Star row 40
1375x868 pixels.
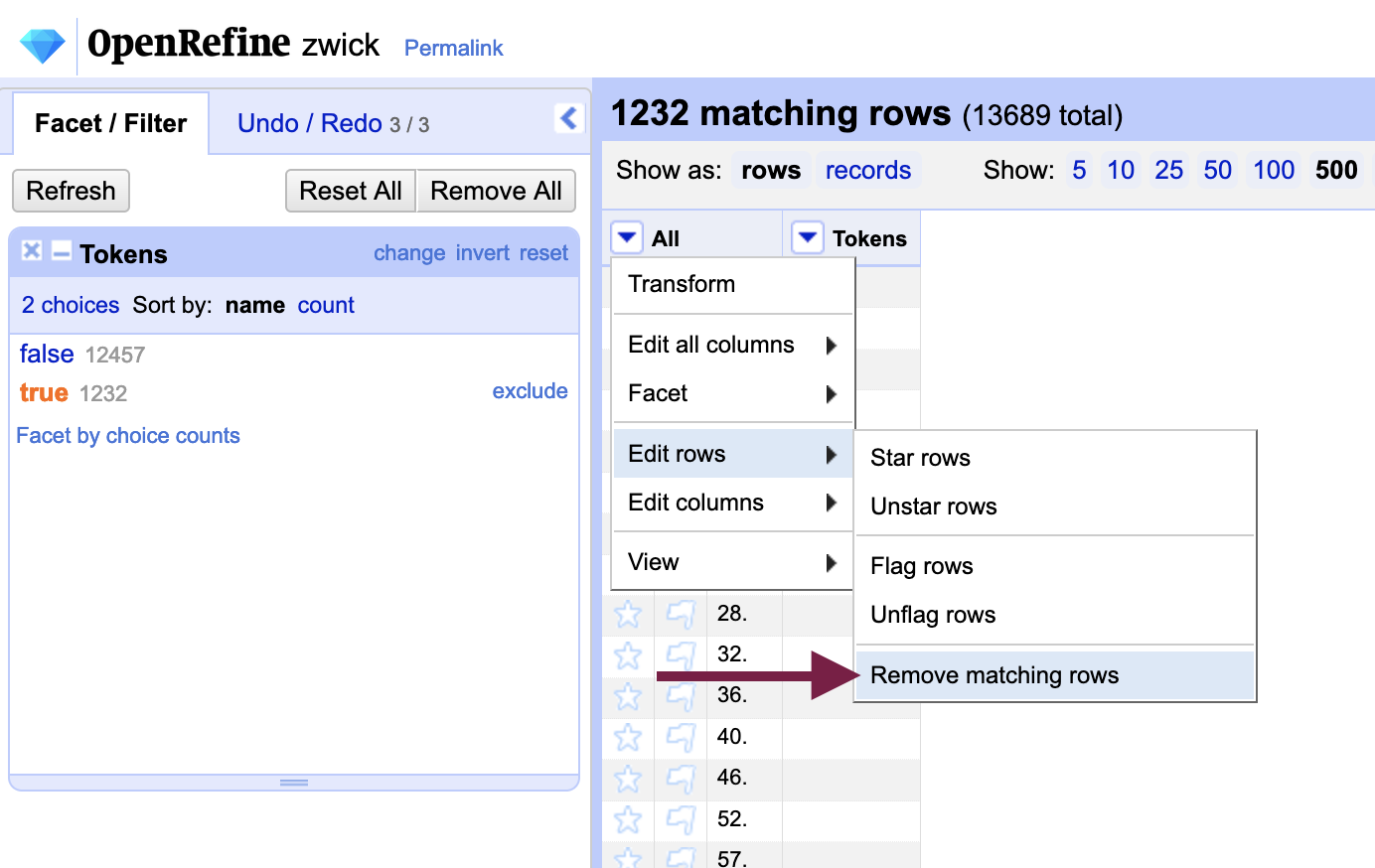[x=628, y=737]
